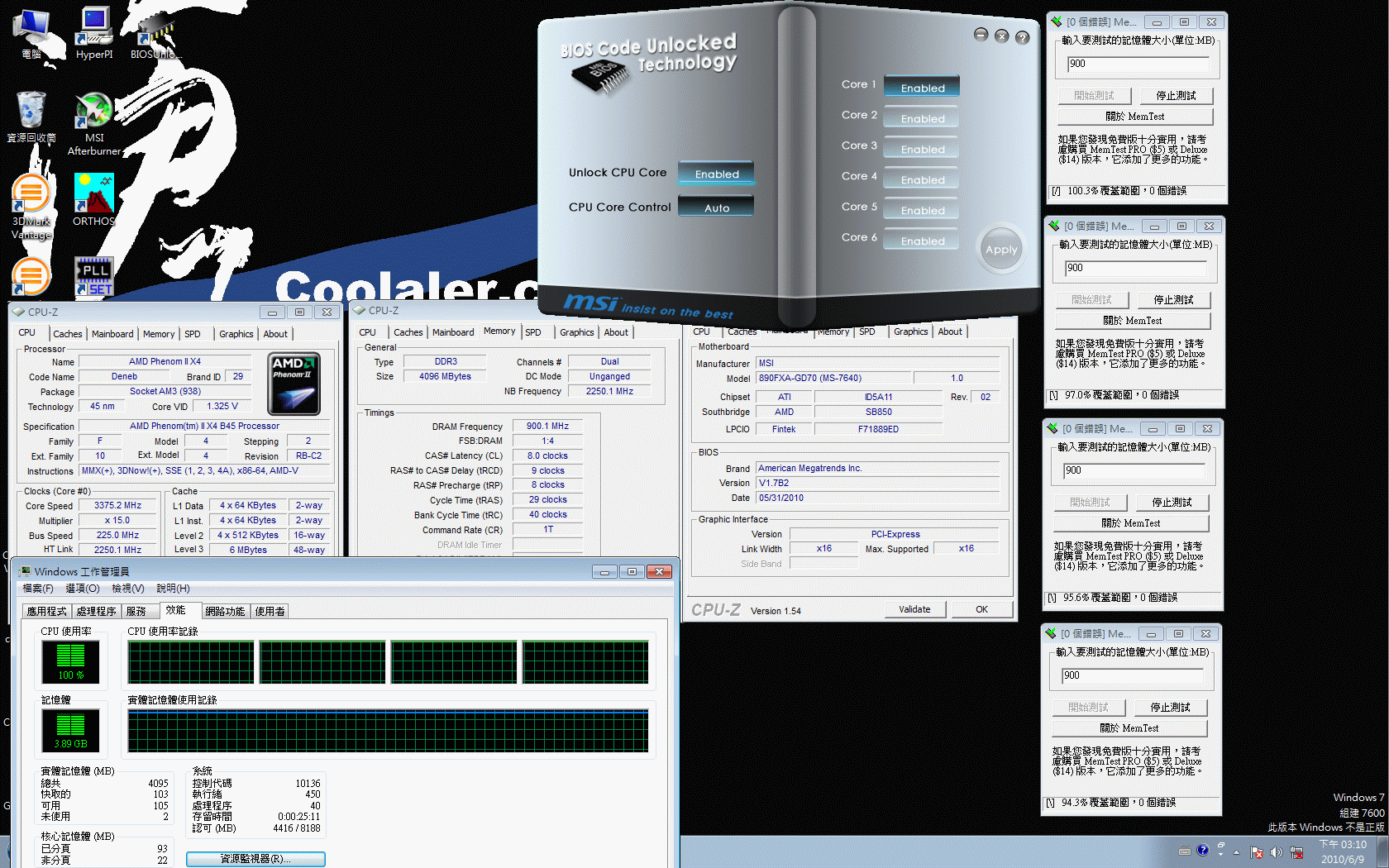Click the 900.1 MHz DRAM Frequency value
This screenshot has width=1389, height=868.
(x=547, y=426)
